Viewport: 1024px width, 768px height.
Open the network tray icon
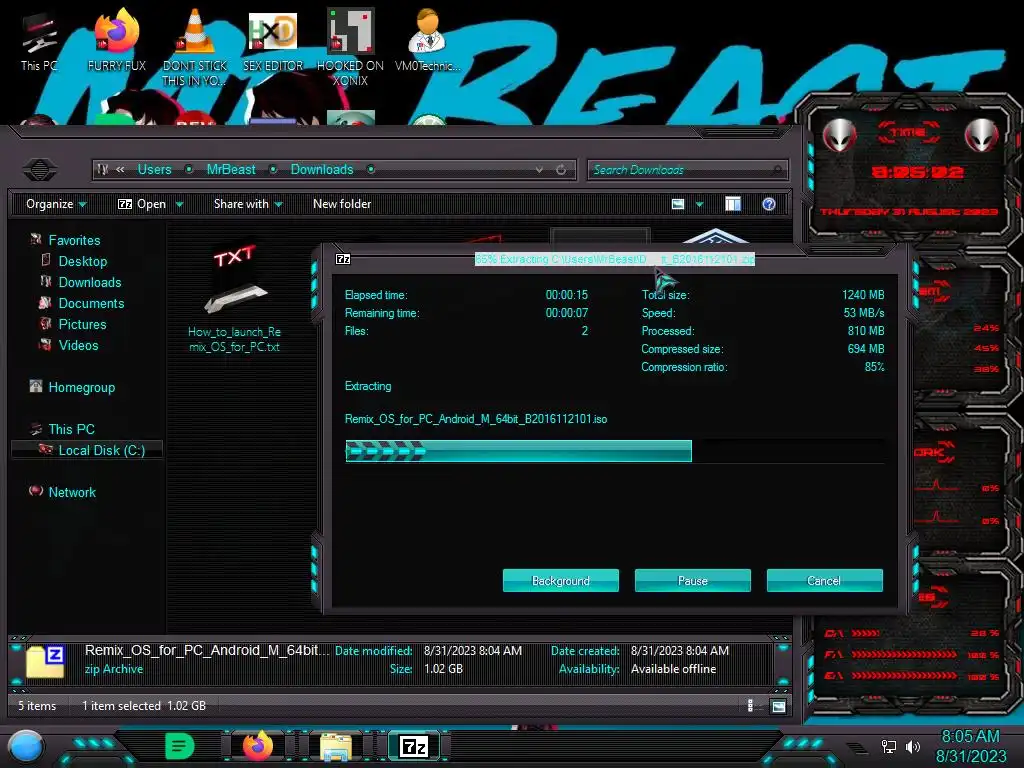point(888,746)
